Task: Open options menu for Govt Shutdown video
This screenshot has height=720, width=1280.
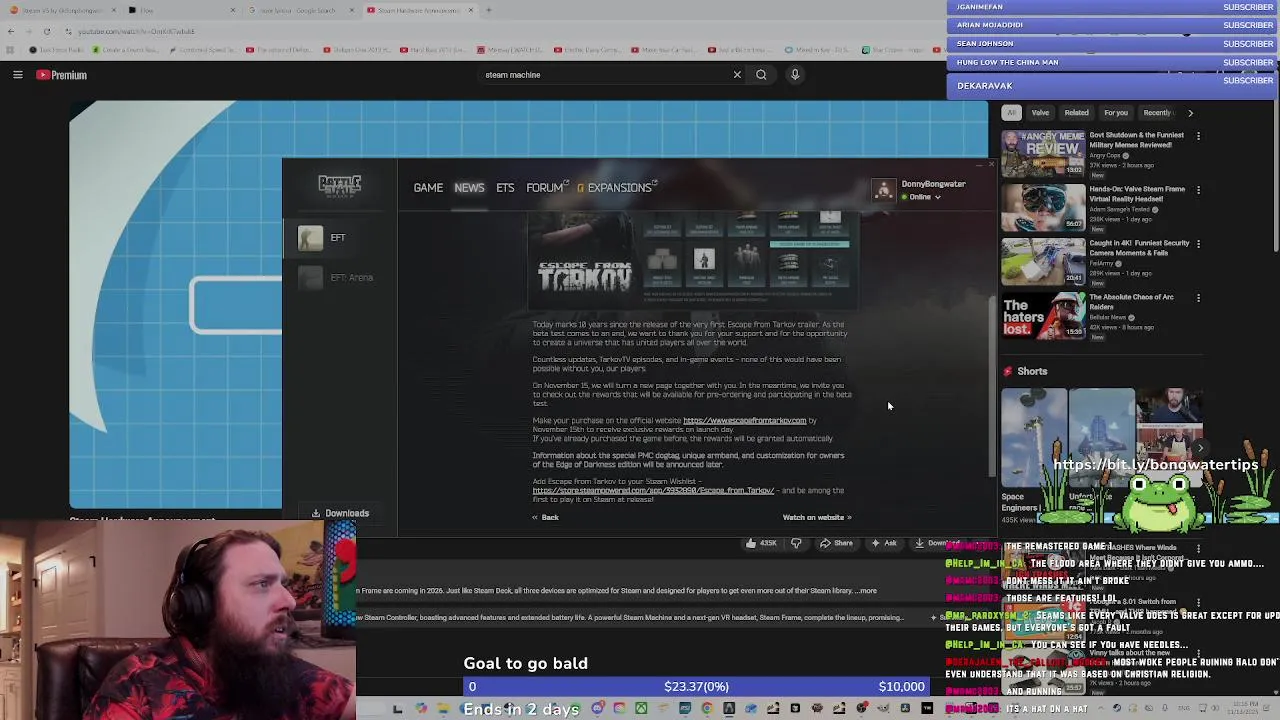Action: tap(1198, 135)
